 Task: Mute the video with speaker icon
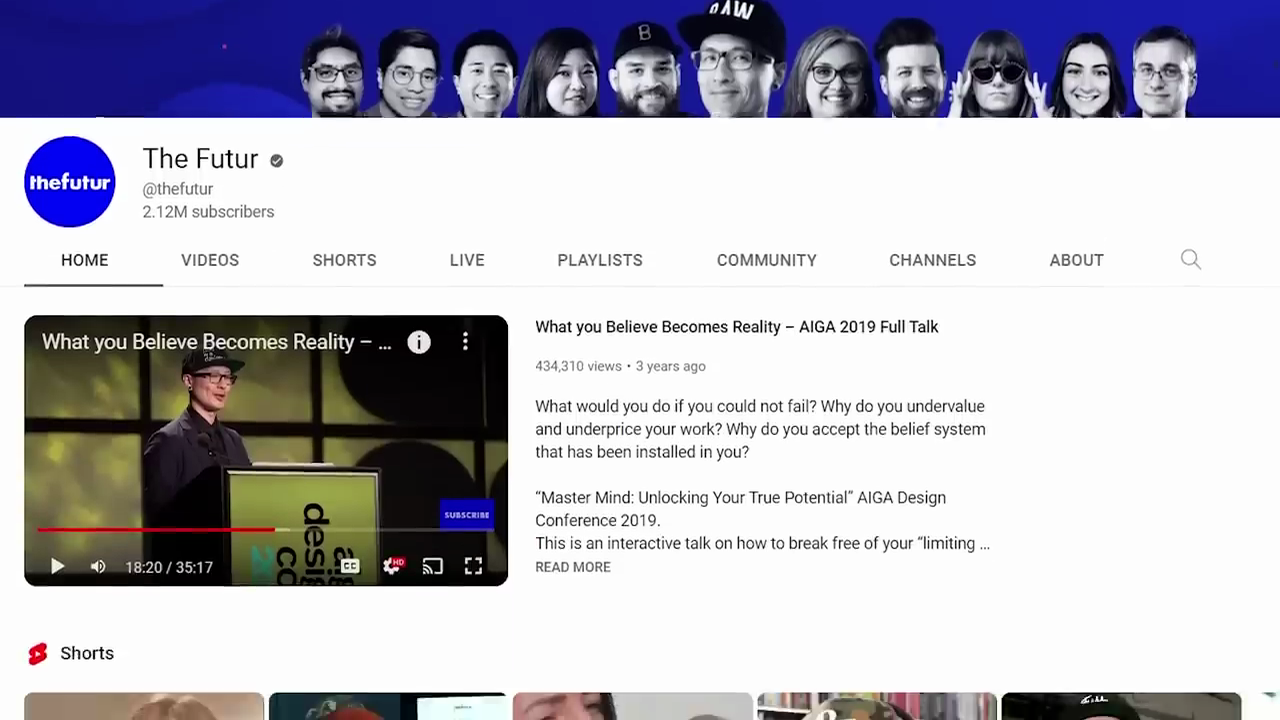[98, 567]
